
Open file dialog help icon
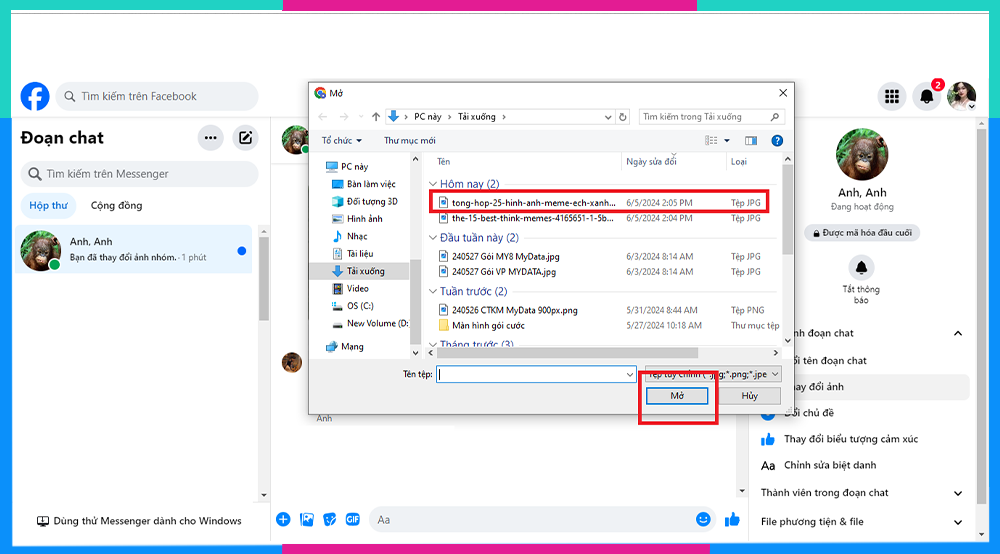777,141
